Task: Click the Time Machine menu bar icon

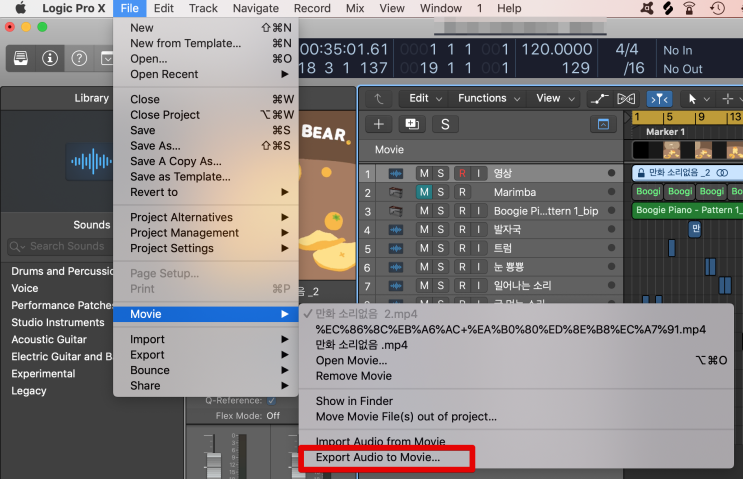Action: pos(717,8)
